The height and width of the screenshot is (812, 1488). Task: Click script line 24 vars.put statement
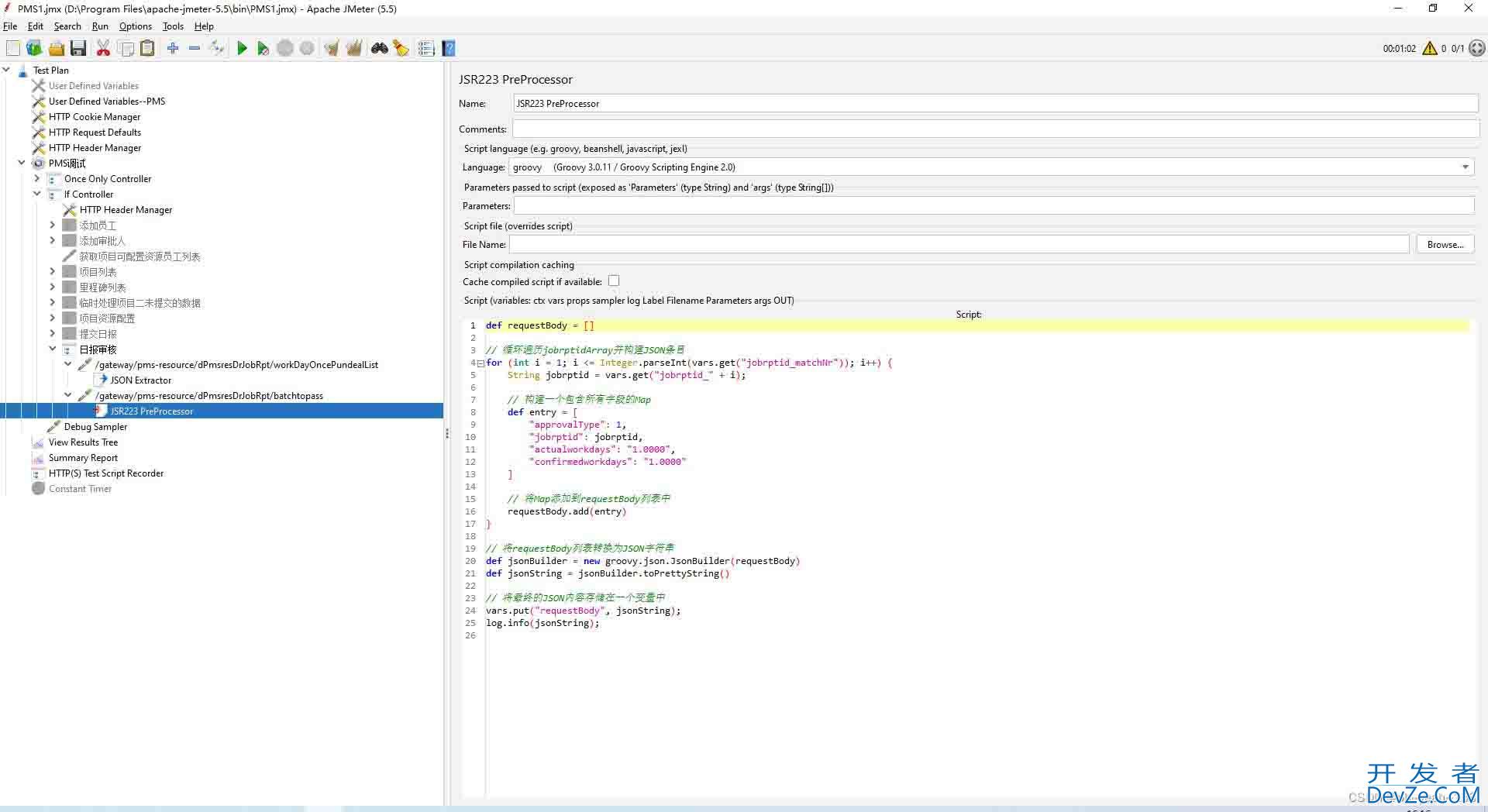[x=583, y=611]
